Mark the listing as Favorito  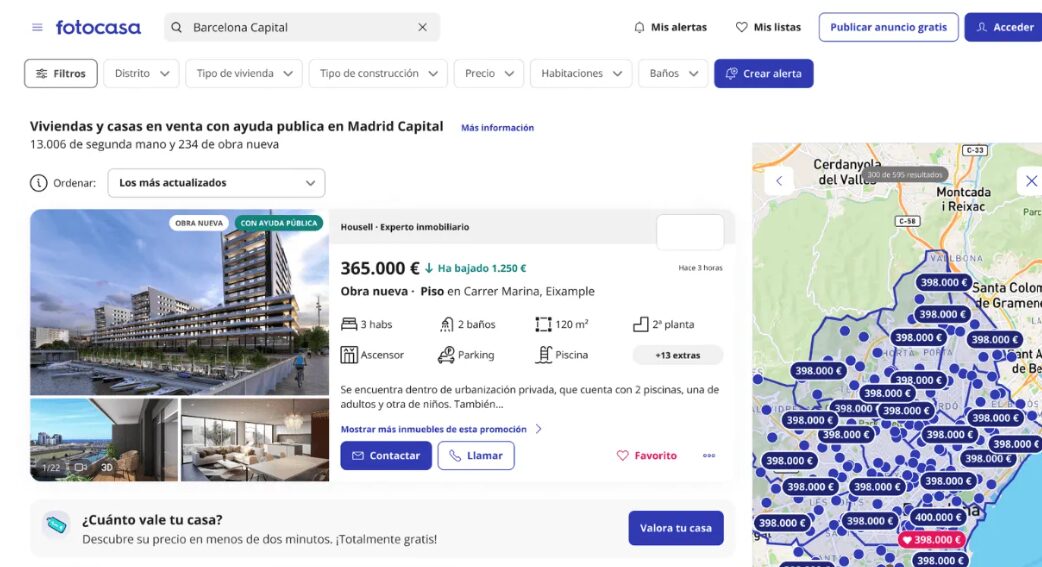pyautogui.click(x=647, y=456)
